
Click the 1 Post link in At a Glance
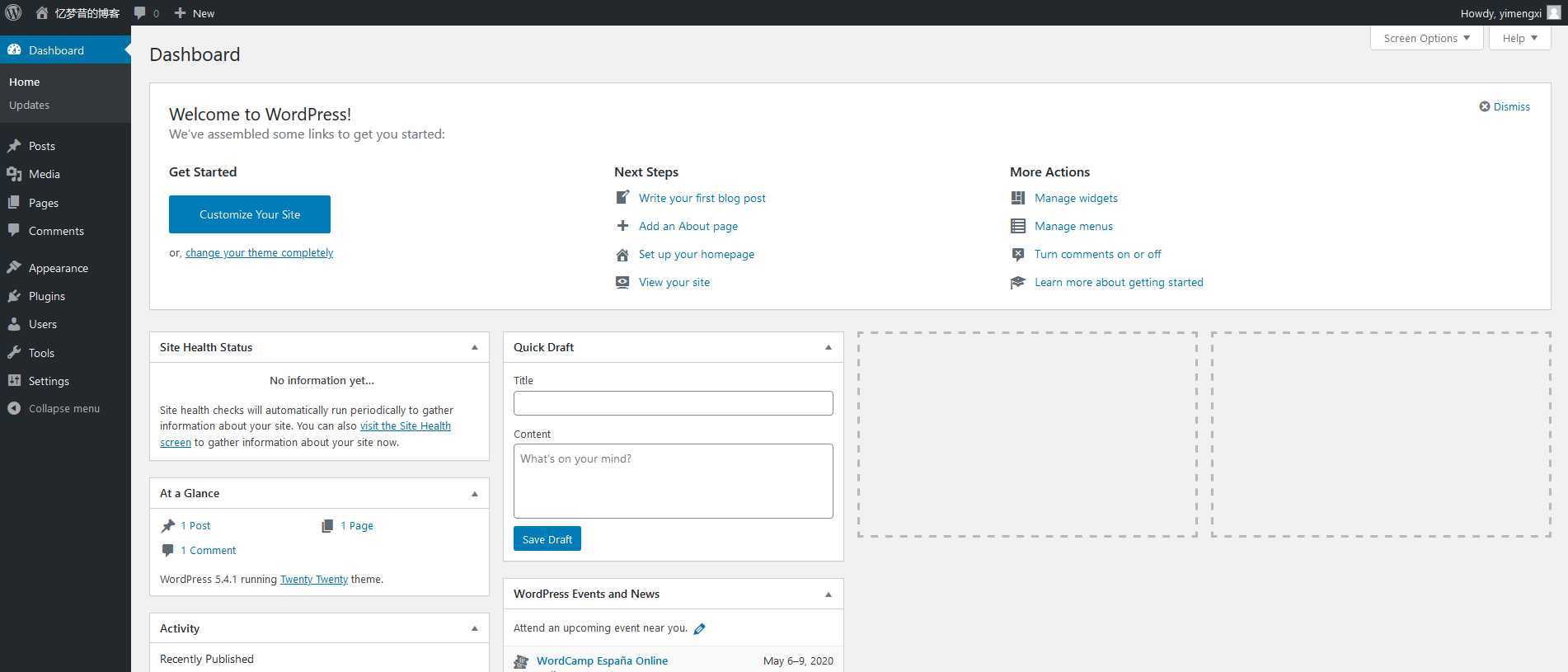click(195, 525)
